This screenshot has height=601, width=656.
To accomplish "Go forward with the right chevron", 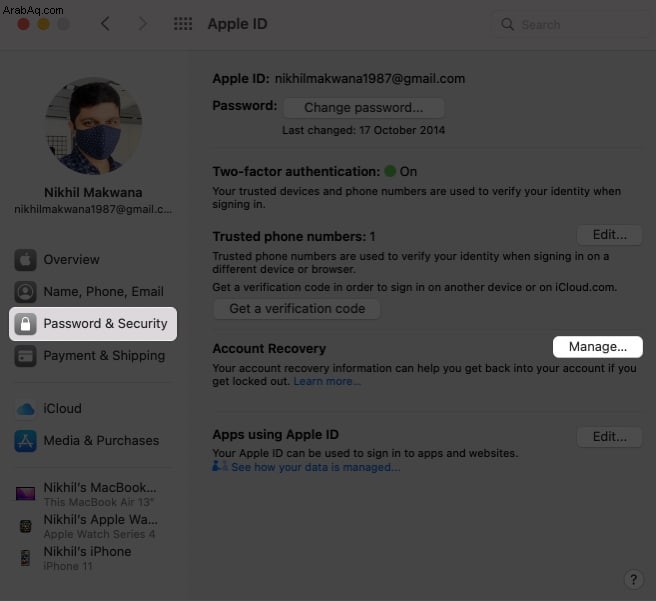I will [x=143, y=24].
